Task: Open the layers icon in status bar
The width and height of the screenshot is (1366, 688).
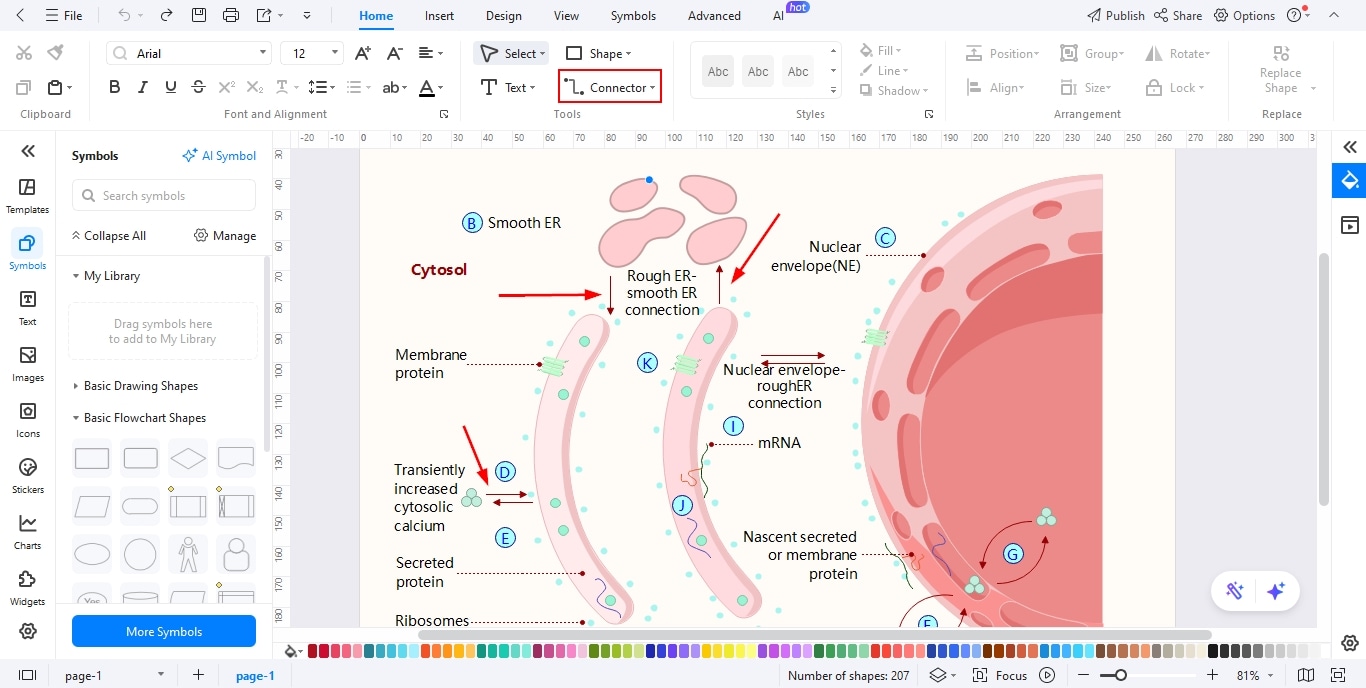Action: pos(937,675)
